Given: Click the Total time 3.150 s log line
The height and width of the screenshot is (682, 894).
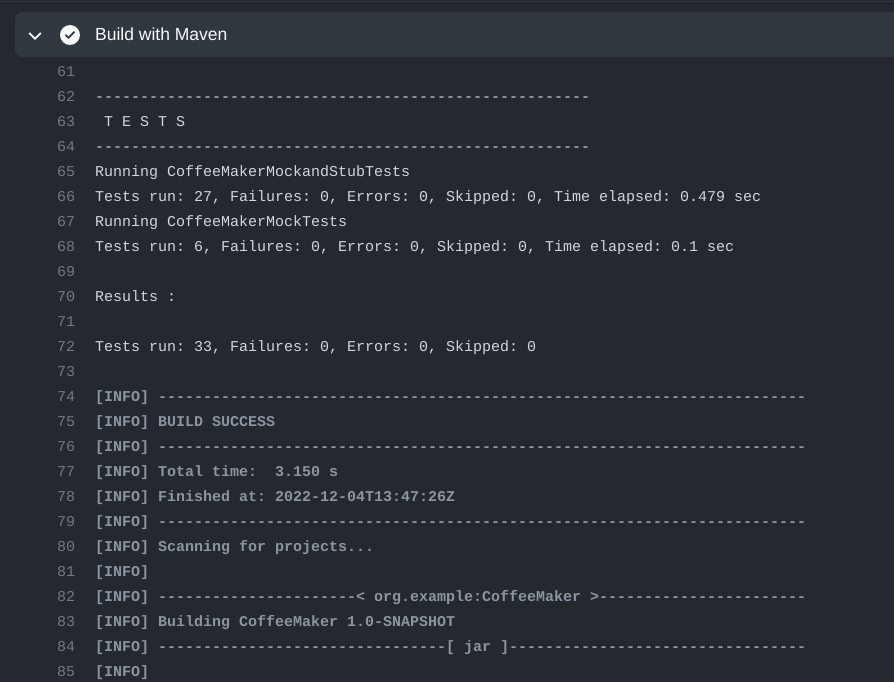Looking at the screenshot, I should (216, 471).
